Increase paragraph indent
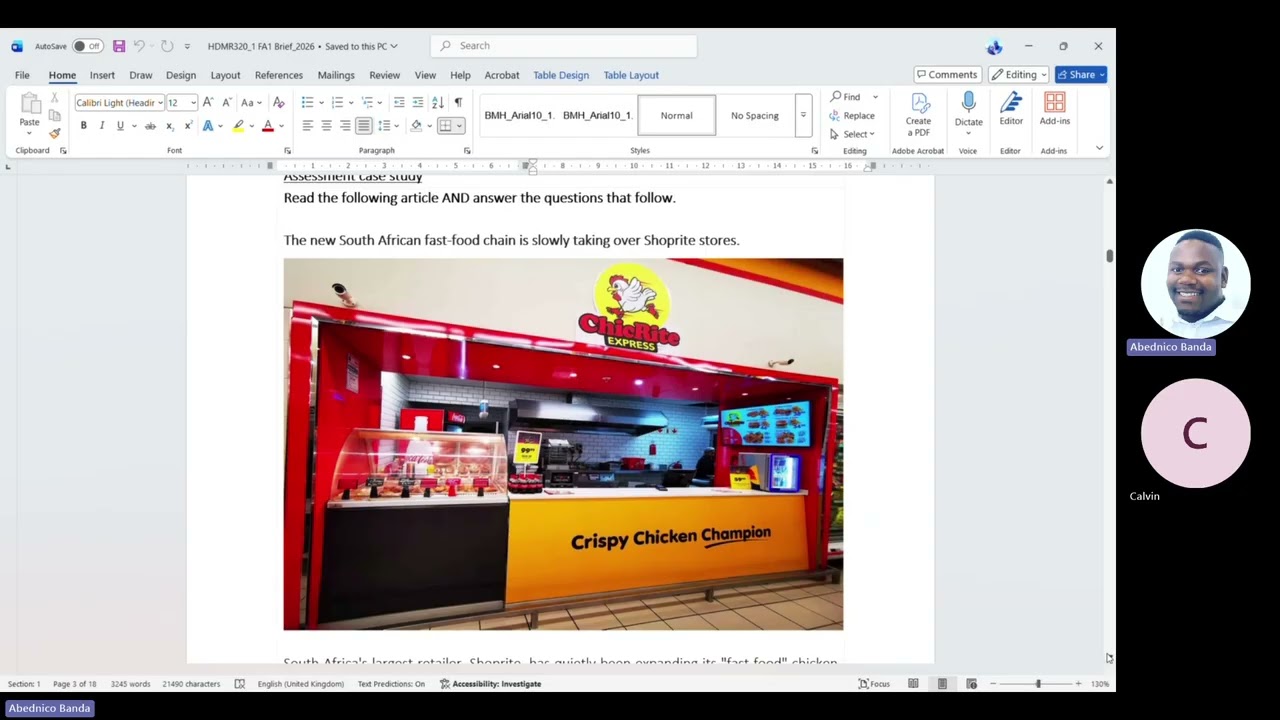The height and width of the screenshot is (720, 1280). 418,102
